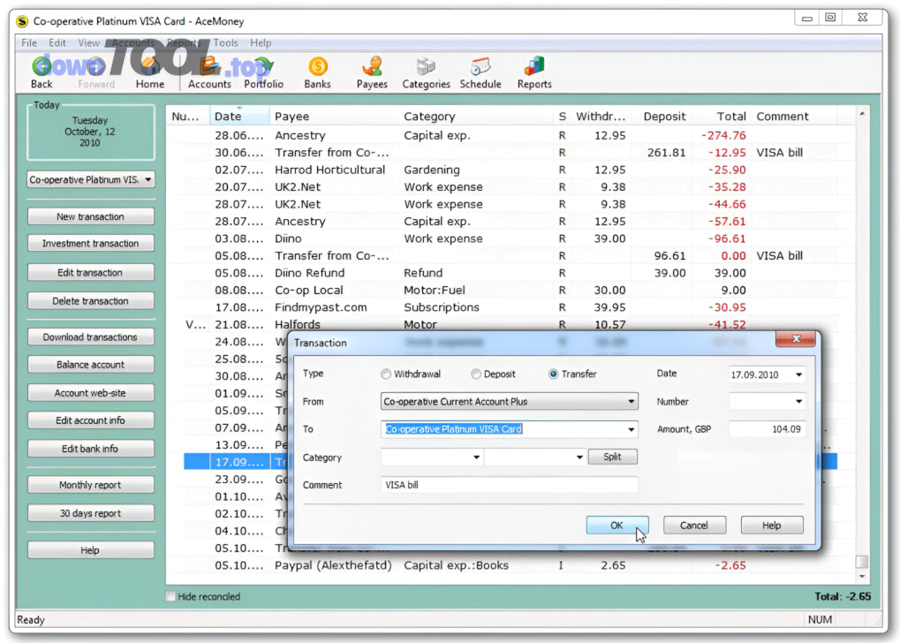Select the Findmypast.com transaction row
The image size is (900, 643).
coord(511,308)
